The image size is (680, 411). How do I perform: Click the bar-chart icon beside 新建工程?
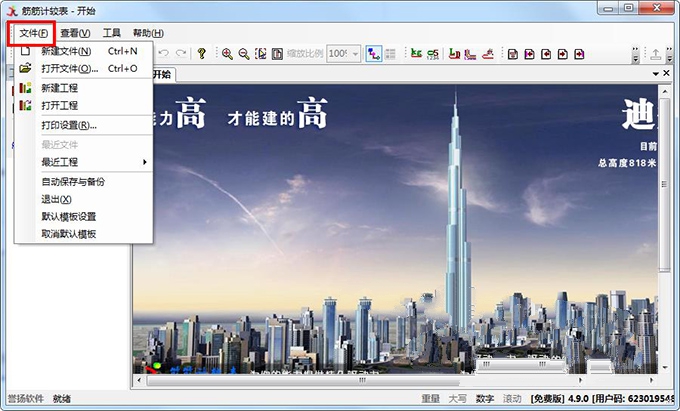(25, 88)
